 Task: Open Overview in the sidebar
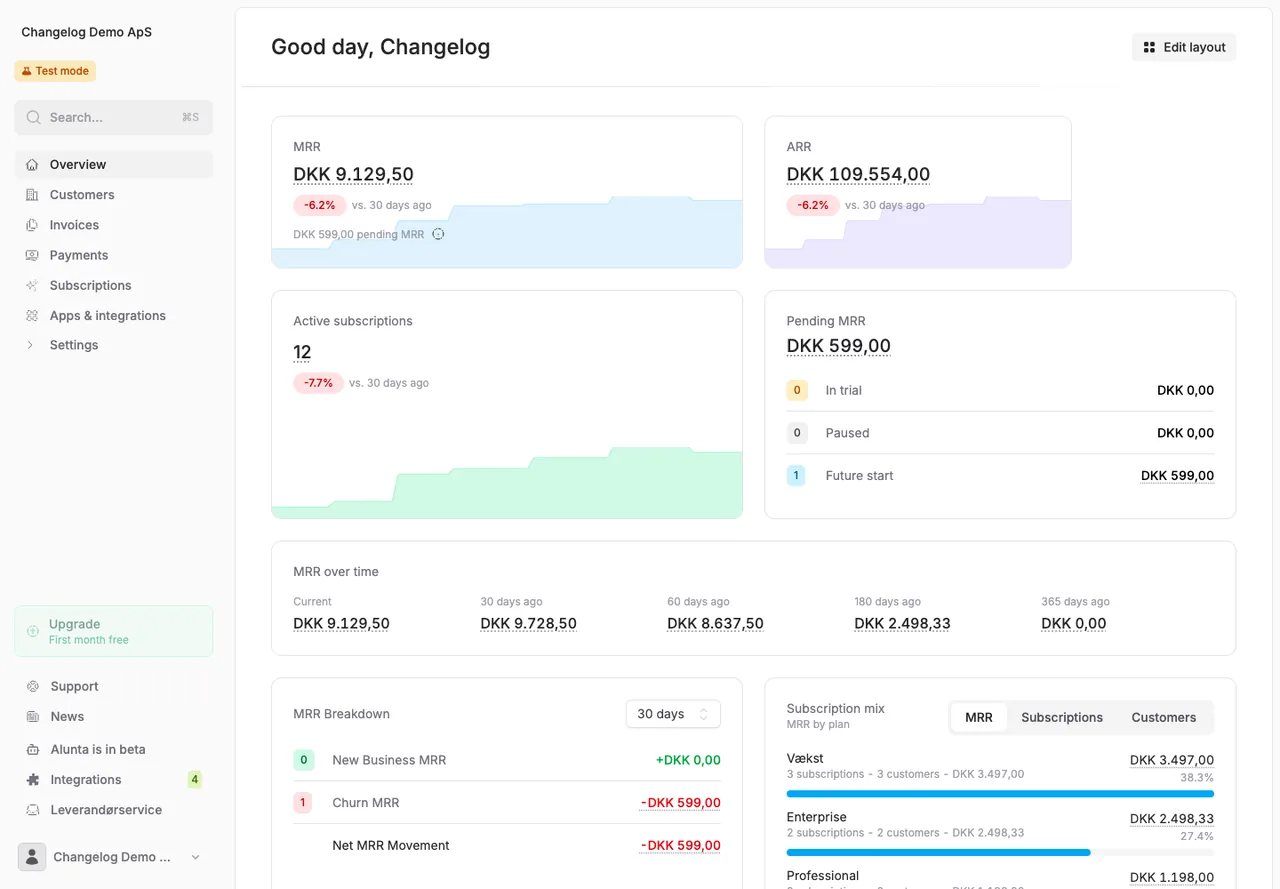pos(114,165)
